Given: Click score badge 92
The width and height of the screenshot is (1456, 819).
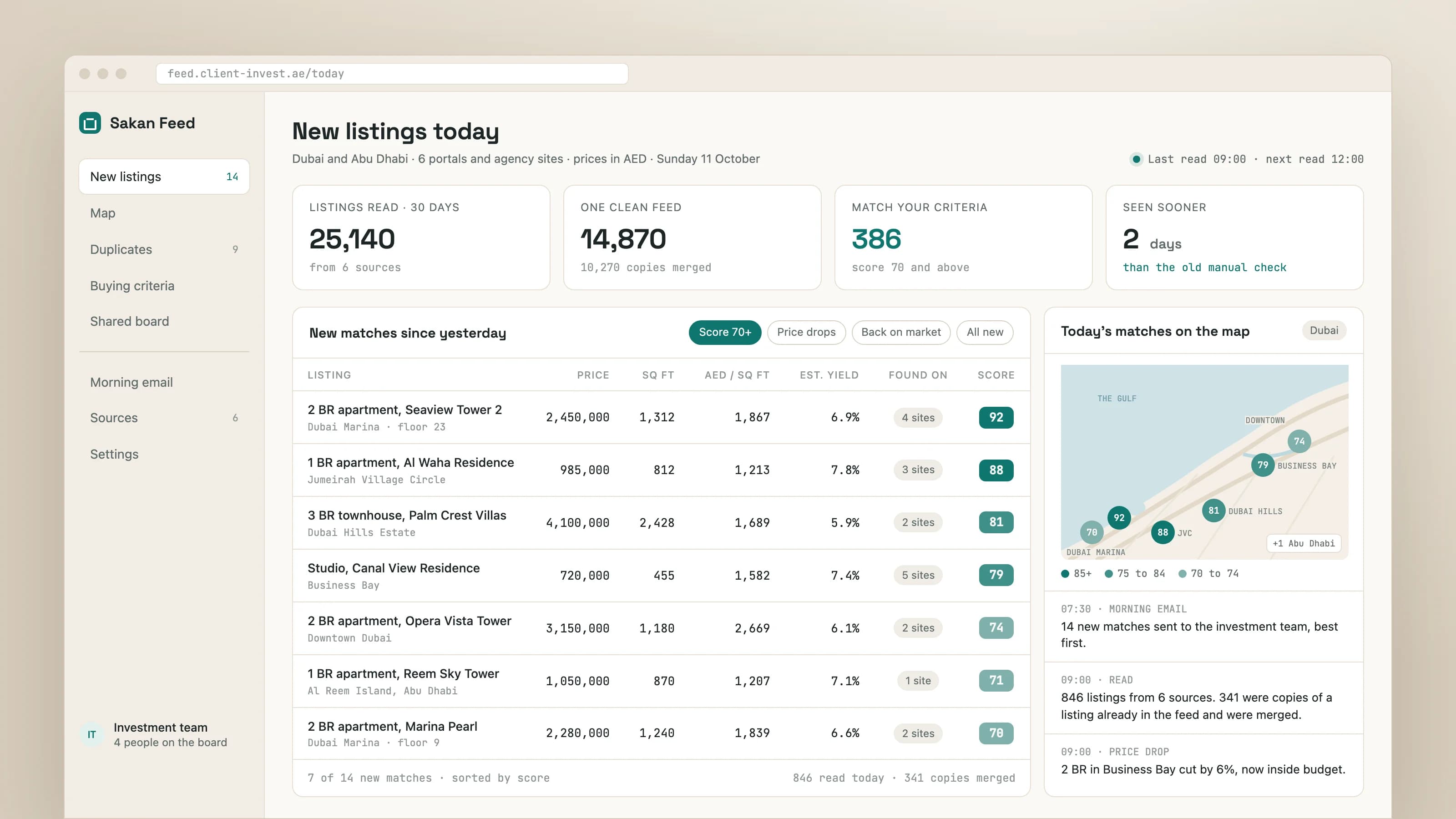Looking at the screenshot, I should tap(996, 418).
